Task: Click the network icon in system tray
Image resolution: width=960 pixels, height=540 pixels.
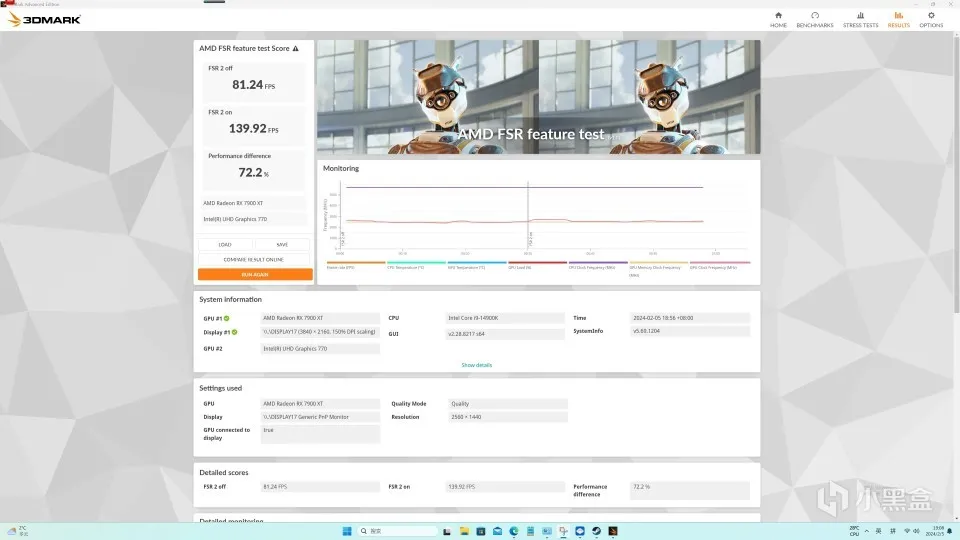Action: pos(907,531)
